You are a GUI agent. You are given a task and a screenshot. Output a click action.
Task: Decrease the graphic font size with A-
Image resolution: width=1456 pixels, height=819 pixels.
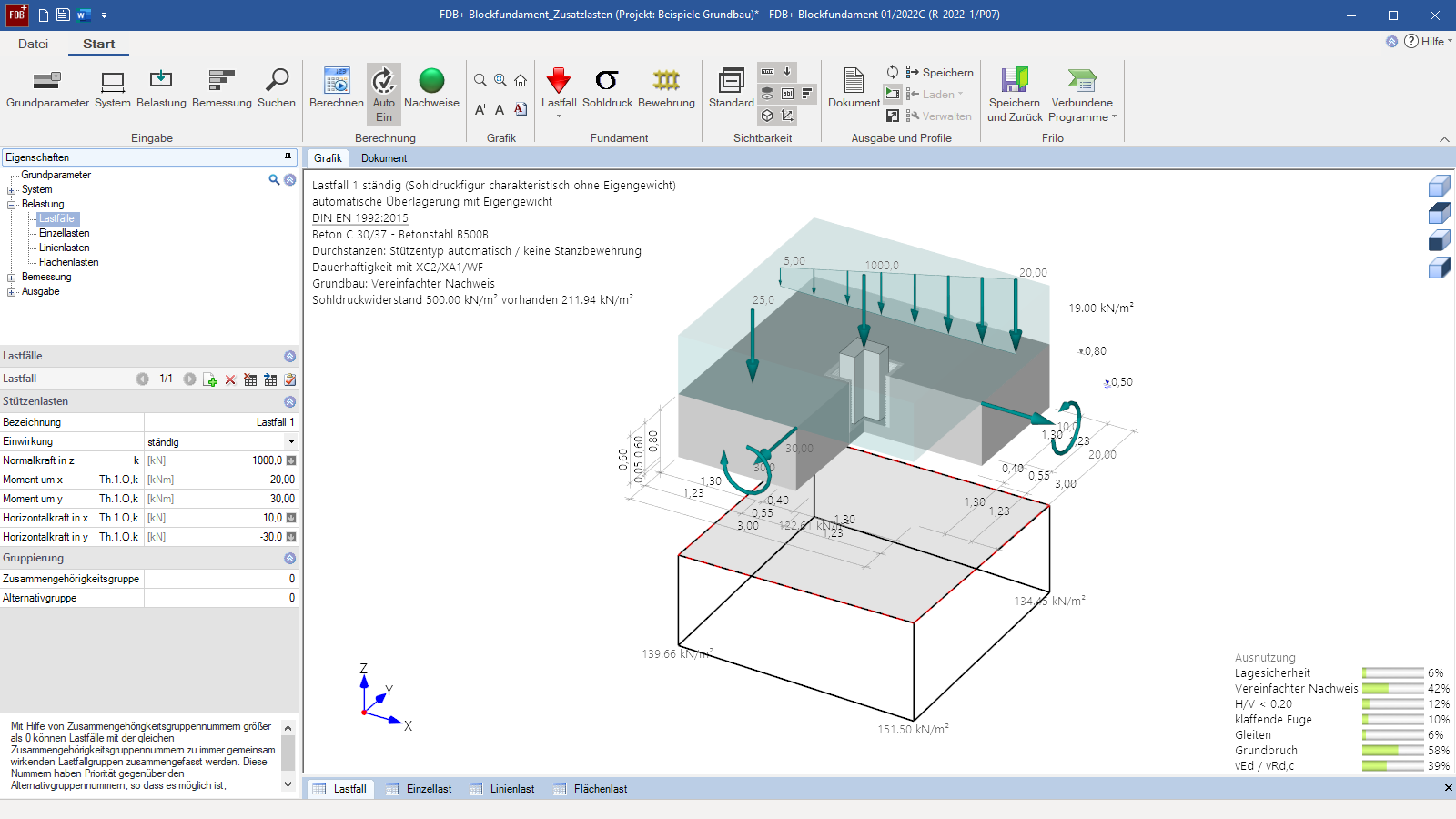(500, 109)
